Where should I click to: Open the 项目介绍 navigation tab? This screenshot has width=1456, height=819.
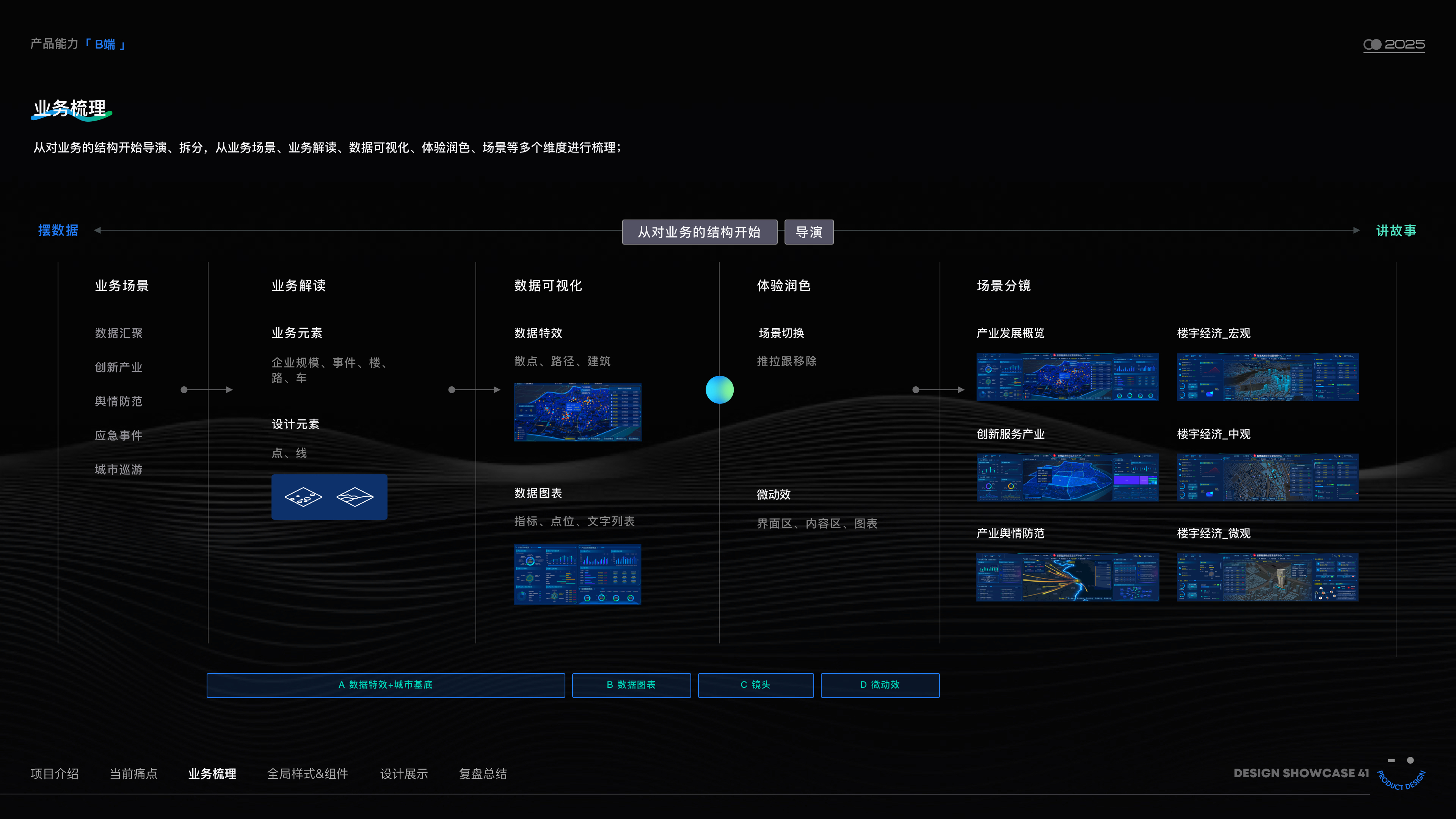click(54, 774)
